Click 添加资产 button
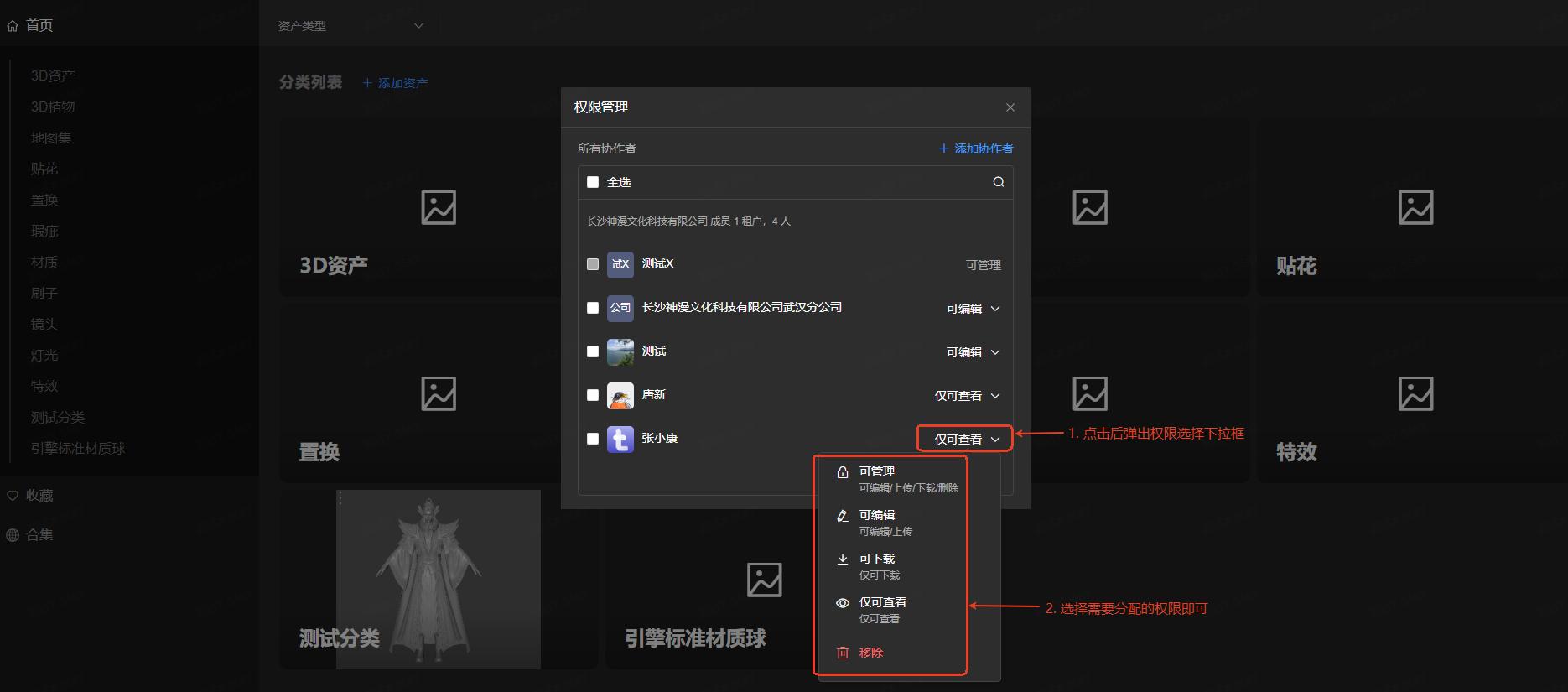 [x=395, y=83]
